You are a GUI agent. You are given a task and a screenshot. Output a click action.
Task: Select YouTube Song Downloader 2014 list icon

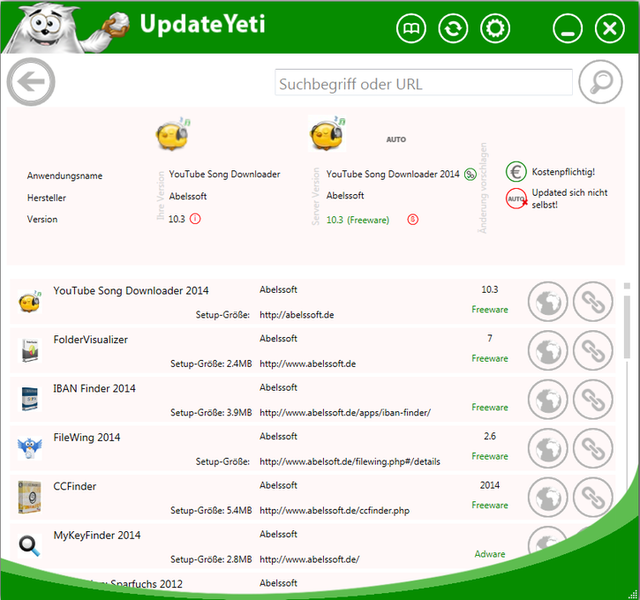[30, 302]
